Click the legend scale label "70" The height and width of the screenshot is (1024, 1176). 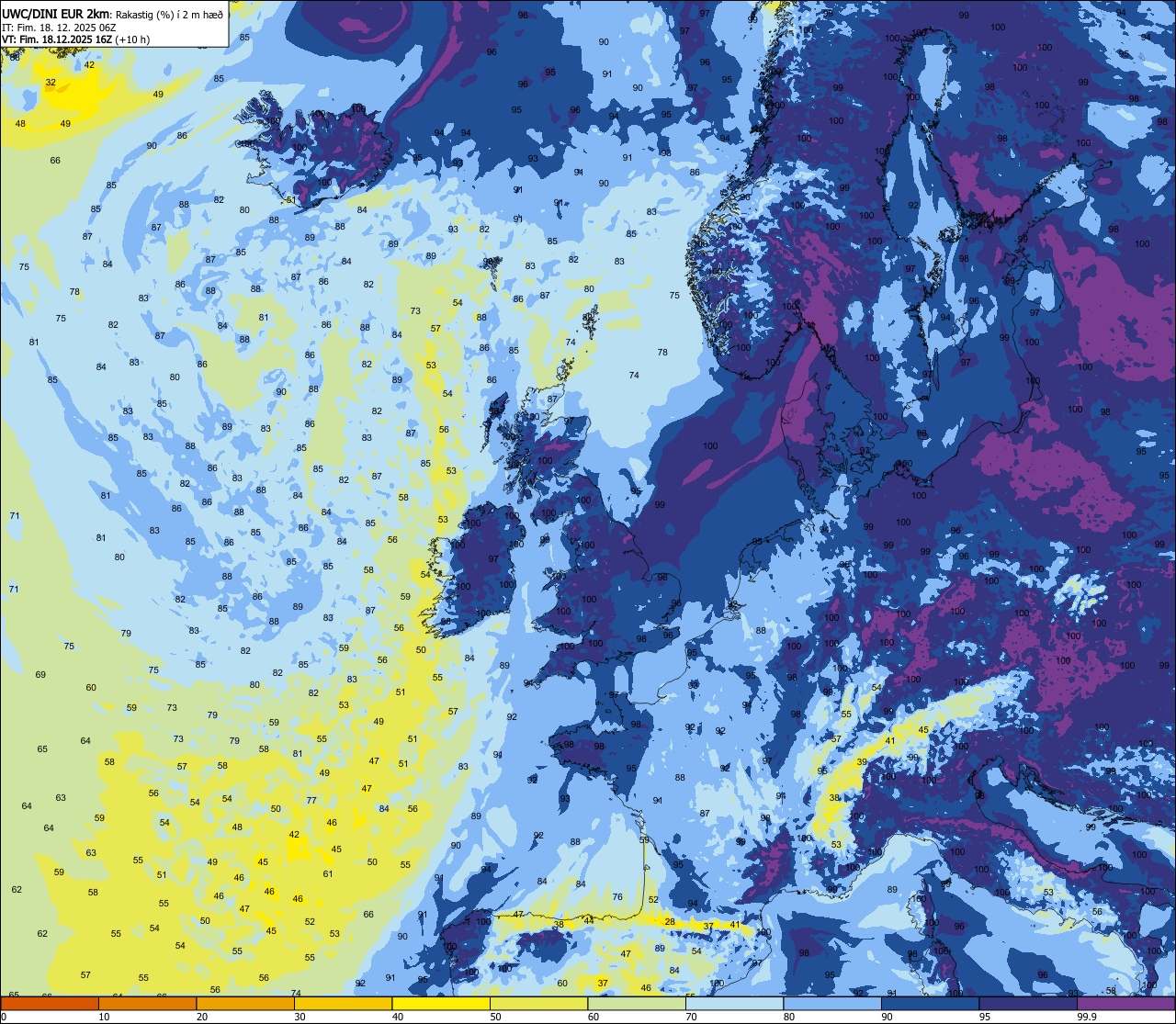(691, 1017)
